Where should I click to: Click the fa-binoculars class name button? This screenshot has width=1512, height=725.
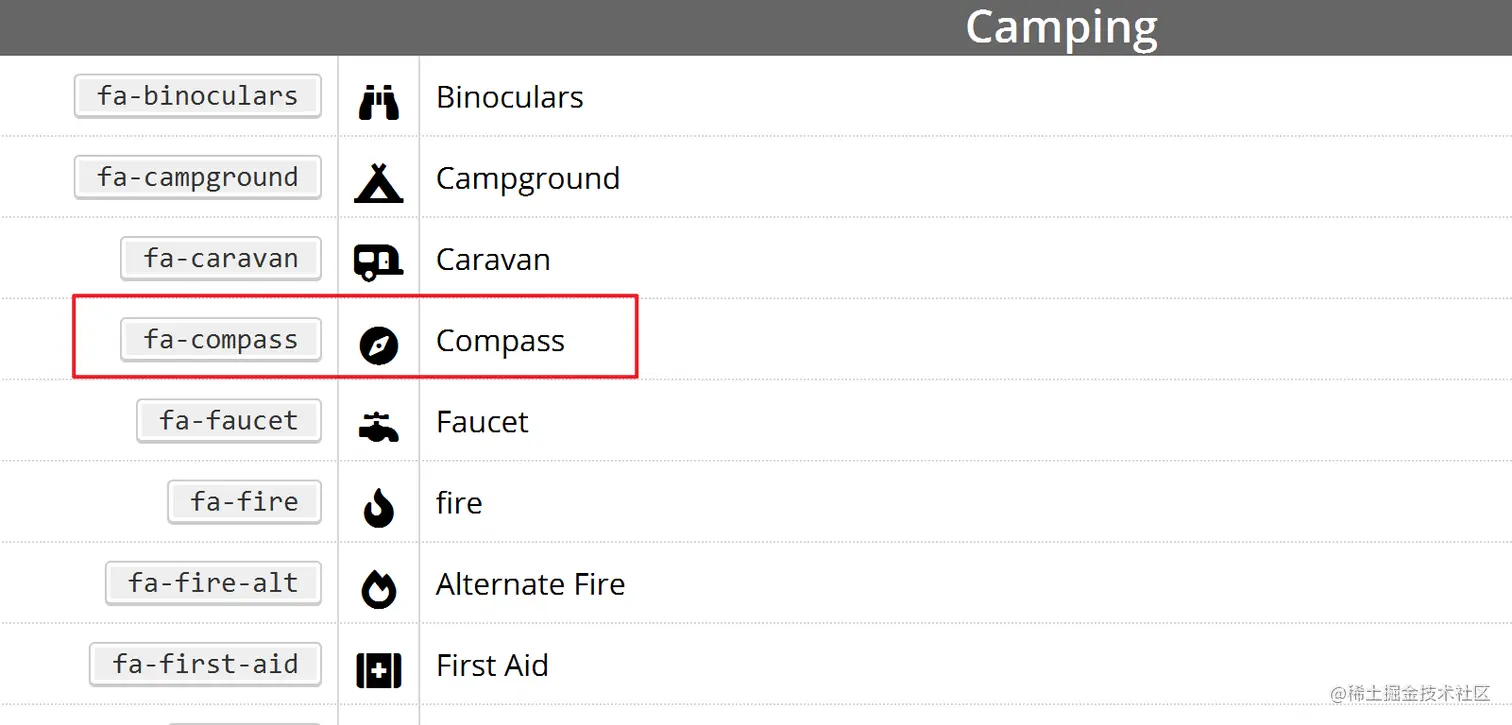pos(198,96)
